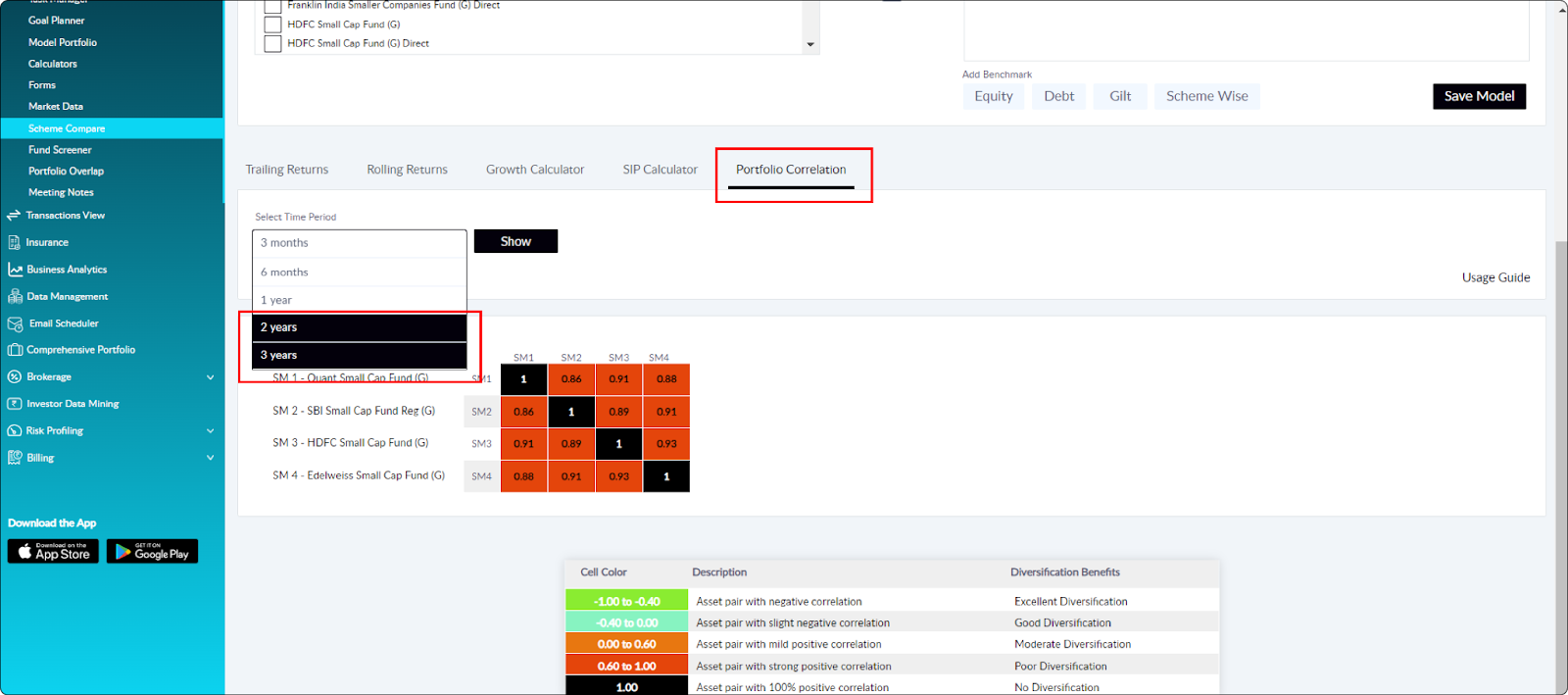Add Debt benchmark
Screen dimensions: 1568x695
coord(1058,96)
